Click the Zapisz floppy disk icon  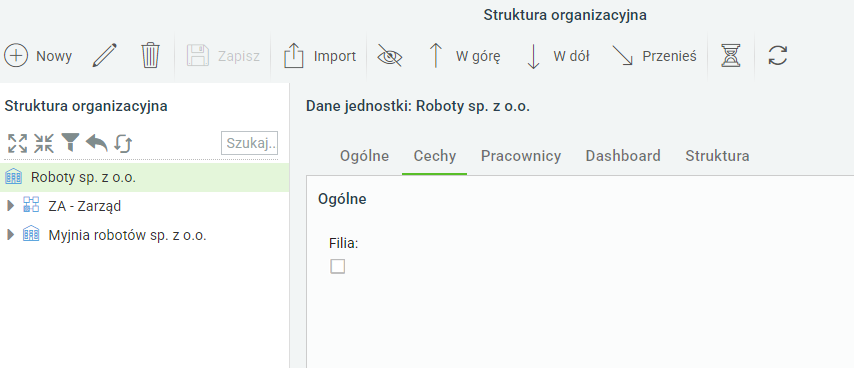198,56
